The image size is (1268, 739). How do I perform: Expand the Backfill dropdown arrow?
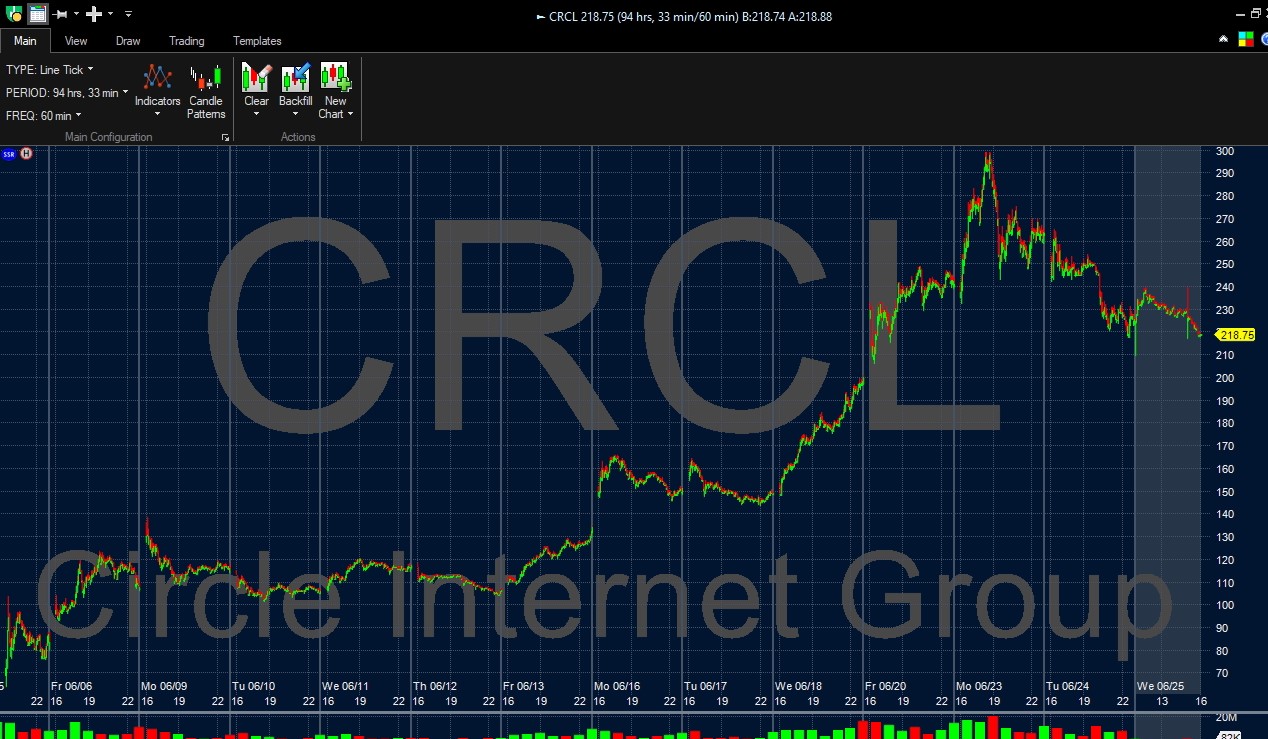295,114
